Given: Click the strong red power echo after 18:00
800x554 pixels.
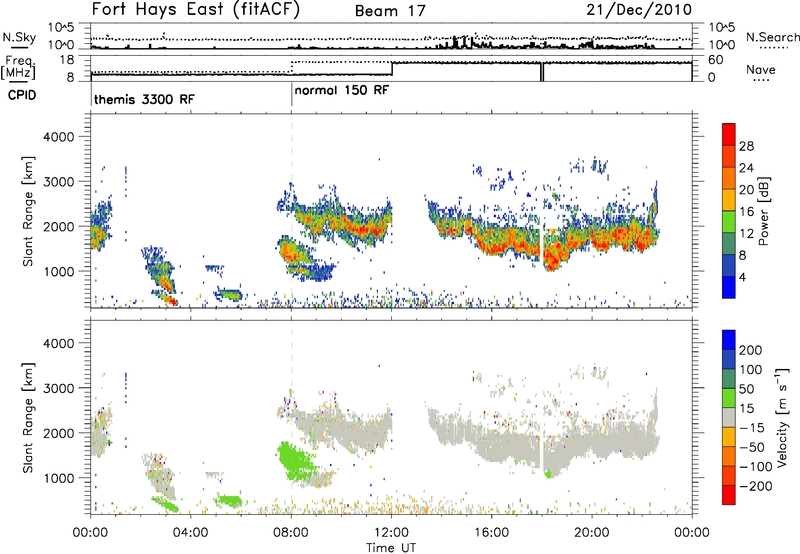Looking at the screenshot, I should 551,257.
